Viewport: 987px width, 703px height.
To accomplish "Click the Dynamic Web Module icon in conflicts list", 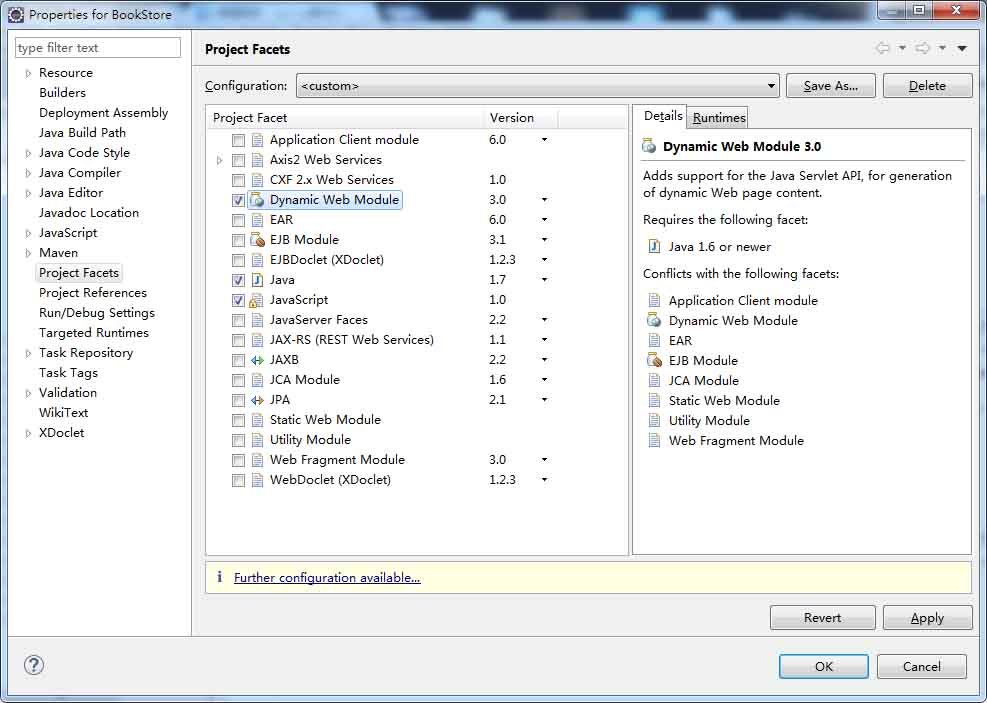I will click(x=655, y=320).
